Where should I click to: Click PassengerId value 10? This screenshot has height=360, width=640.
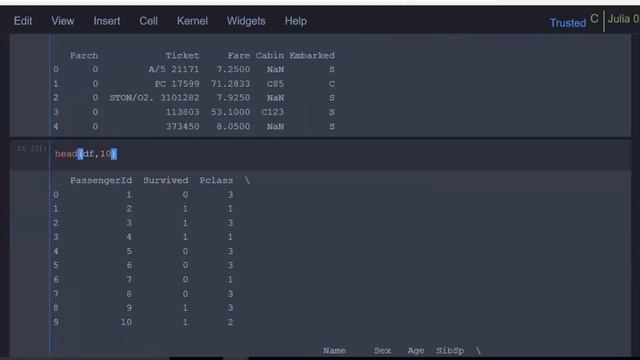coord(126,322)
